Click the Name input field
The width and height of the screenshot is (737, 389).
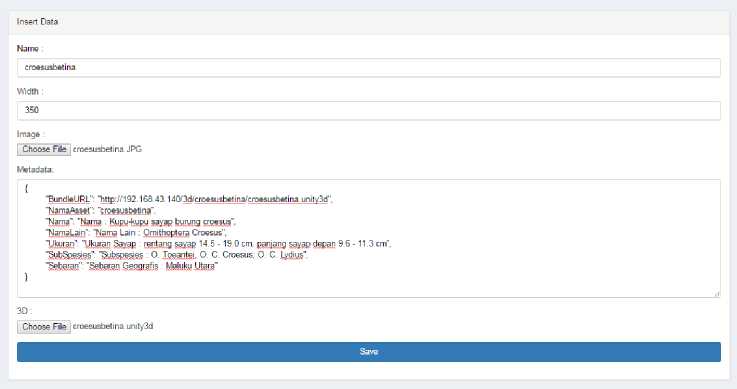[368, 68]
